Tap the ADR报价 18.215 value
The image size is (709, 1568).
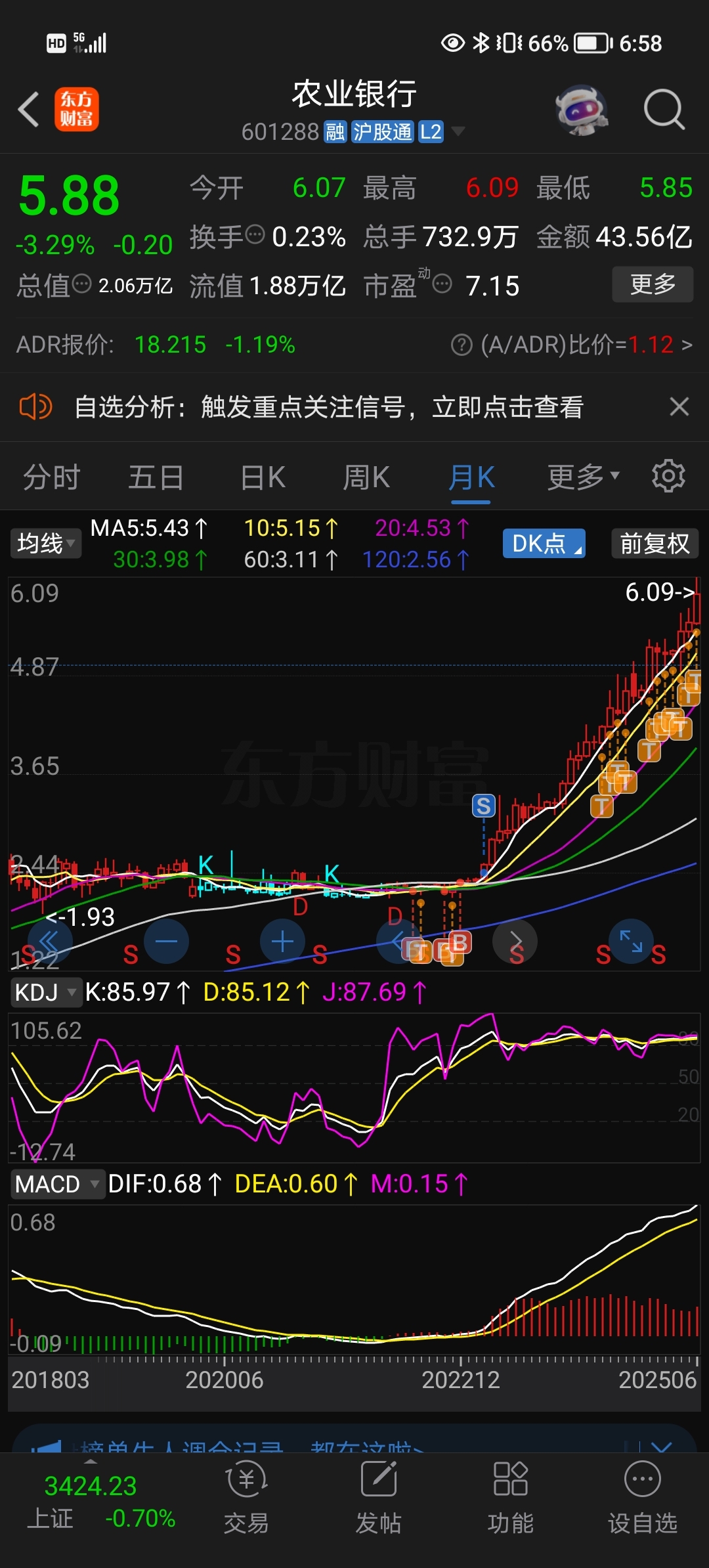[170, 345]
